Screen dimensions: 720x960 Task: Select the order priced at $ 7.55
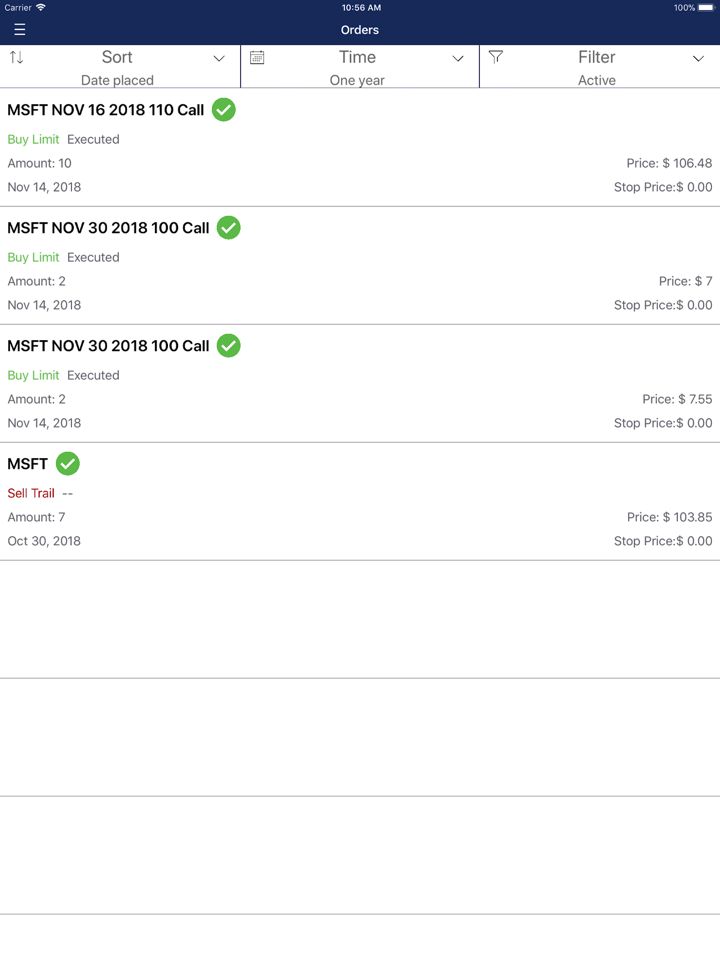360,385
